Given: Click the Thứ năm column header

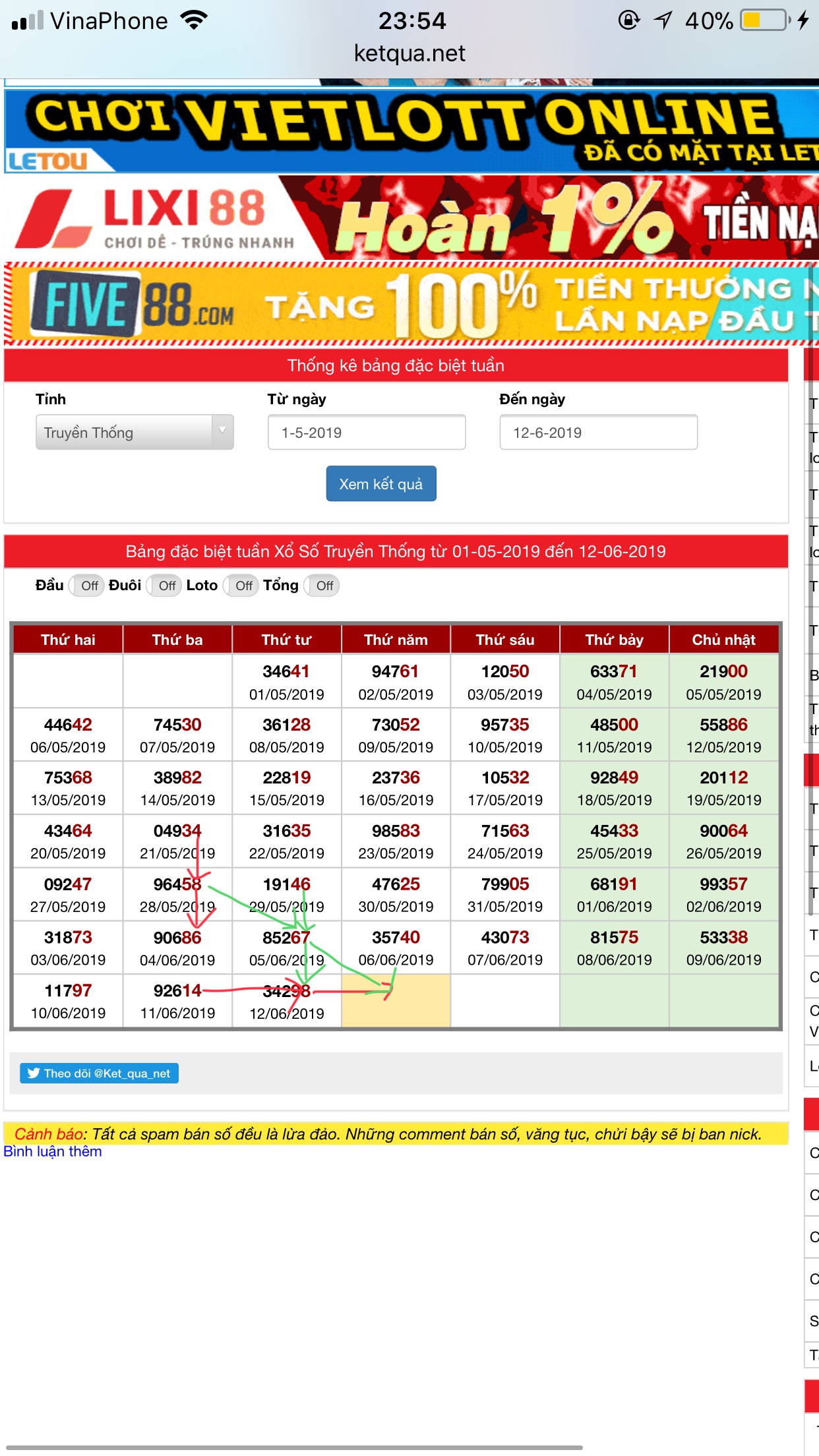Looking at the screenshot, I should 396,640.
